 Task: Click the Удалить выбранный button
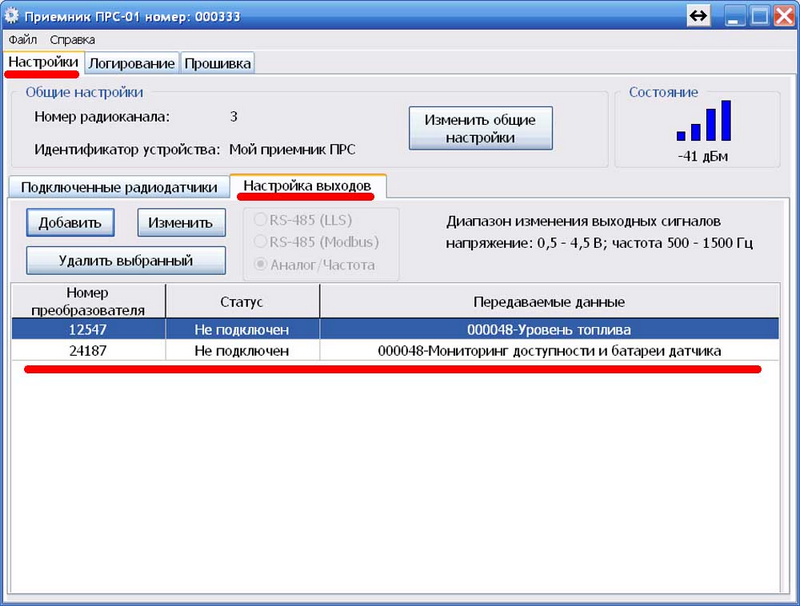coord(126,261)
